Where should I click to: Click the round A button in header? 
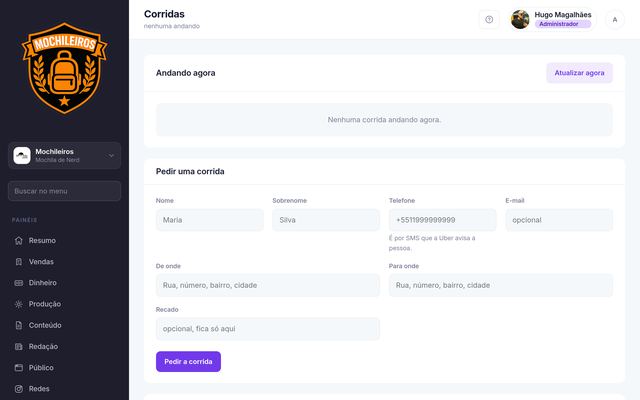(x=615, y=20)
